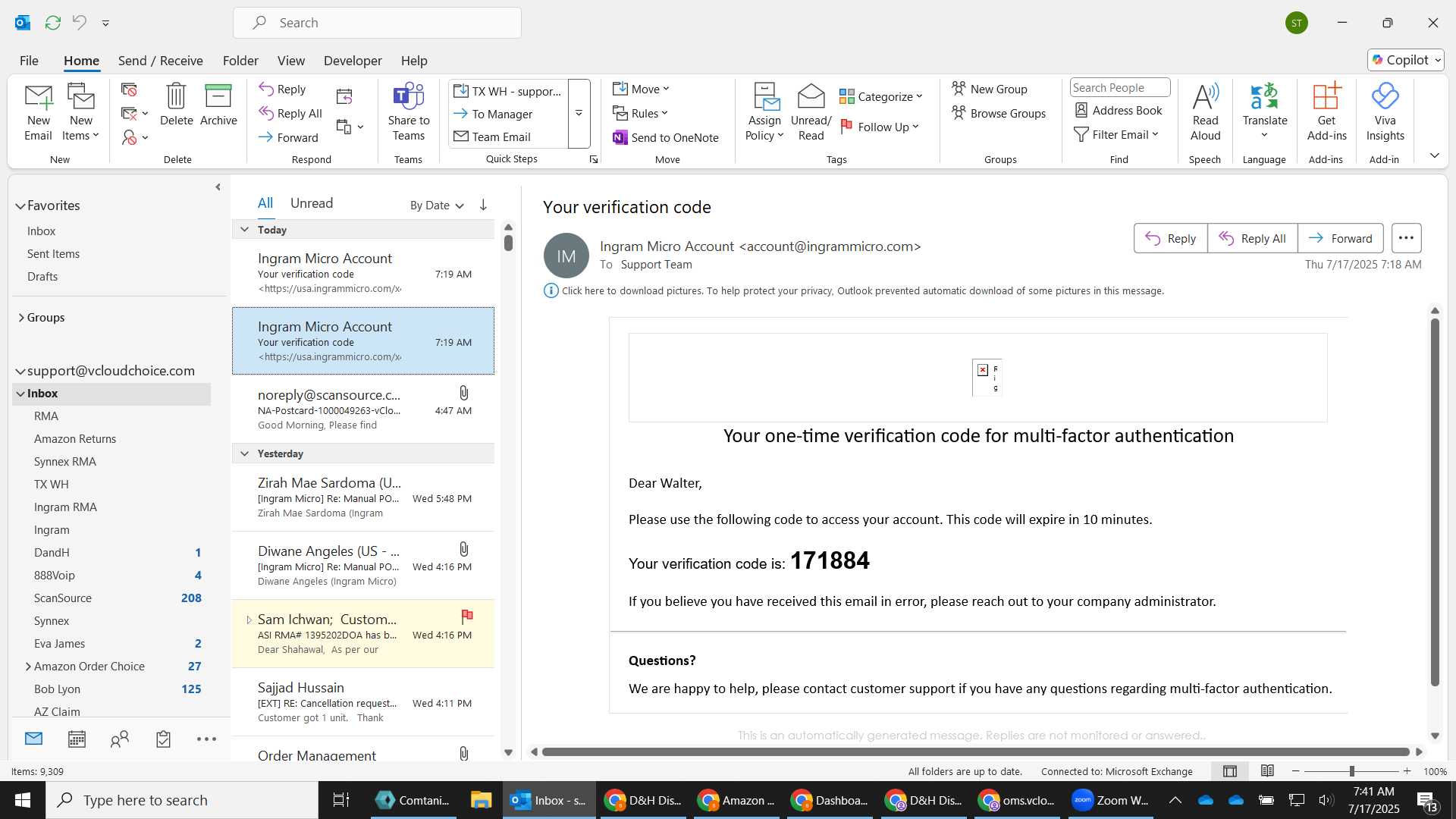
Task: Show All messages filter
Action: pyautogui.click(x=265, y=203)
